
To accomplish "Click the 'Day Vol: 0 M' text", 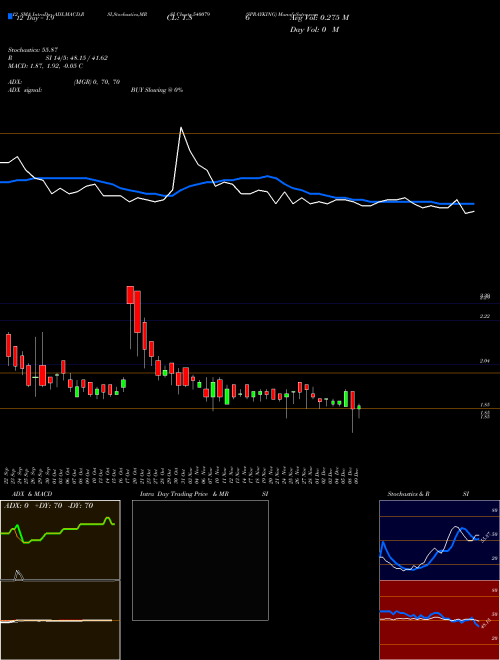I will [314, 30].
